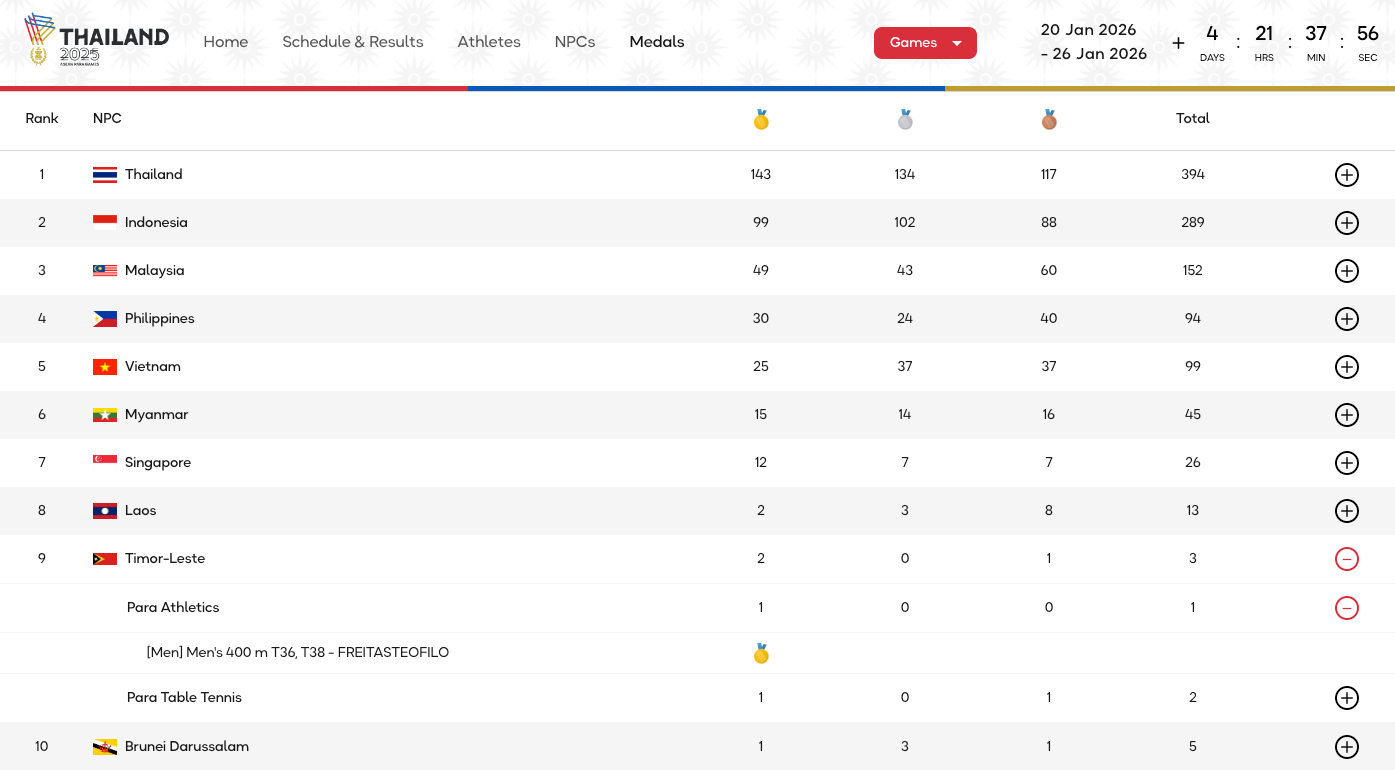Open the Games dropdown button
1395x770 pixels.
click(925, 43)
